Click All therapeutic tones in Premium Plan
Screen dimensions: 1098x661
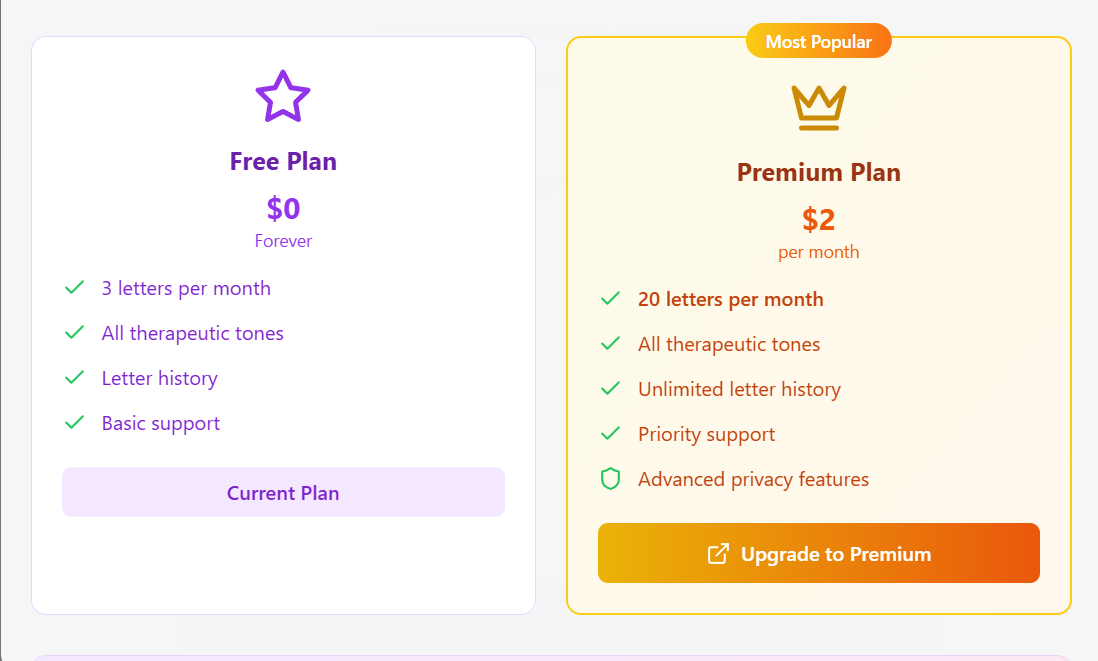(x=729, y=344)
